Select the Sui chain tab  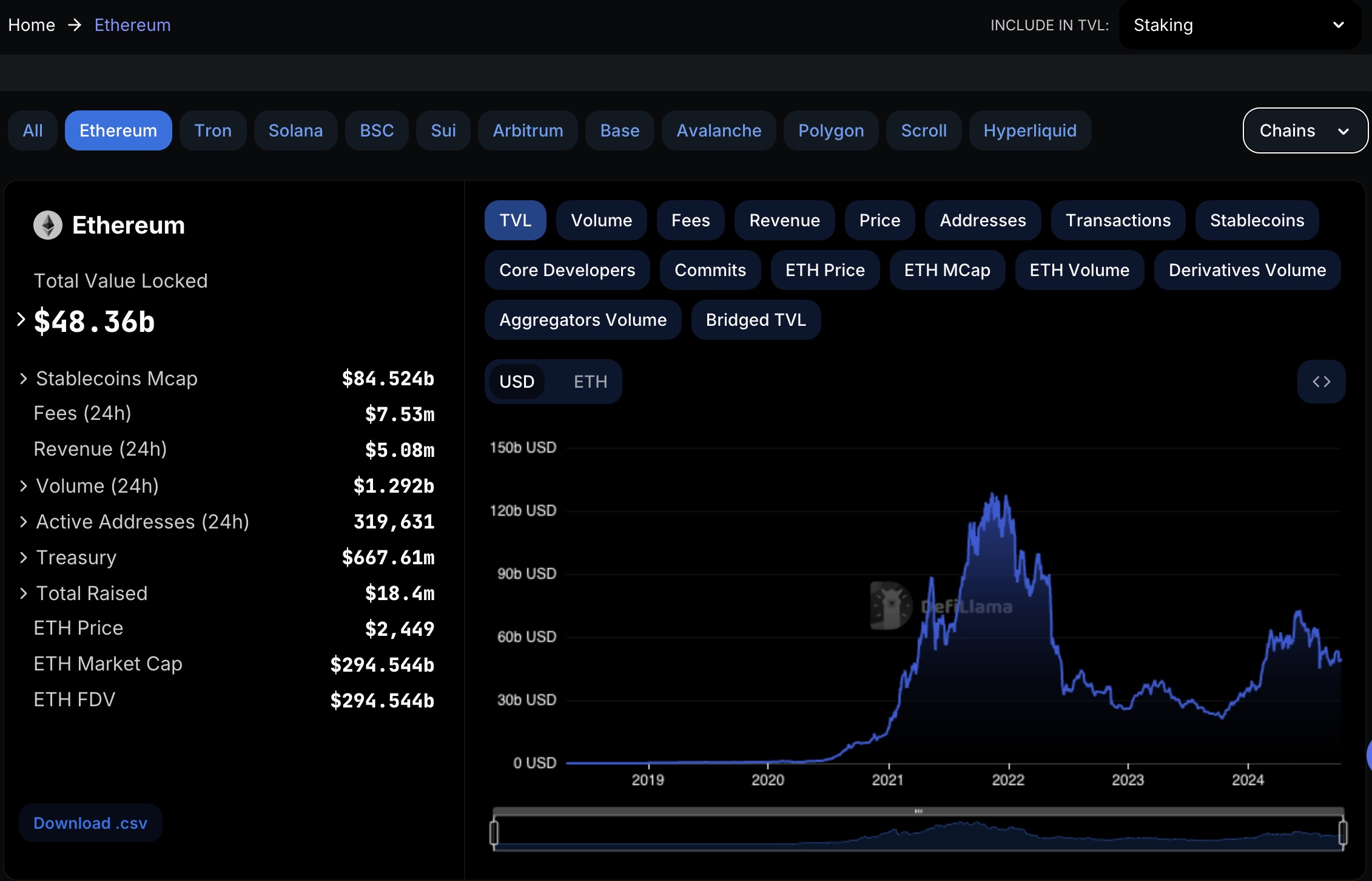(443, 130)
